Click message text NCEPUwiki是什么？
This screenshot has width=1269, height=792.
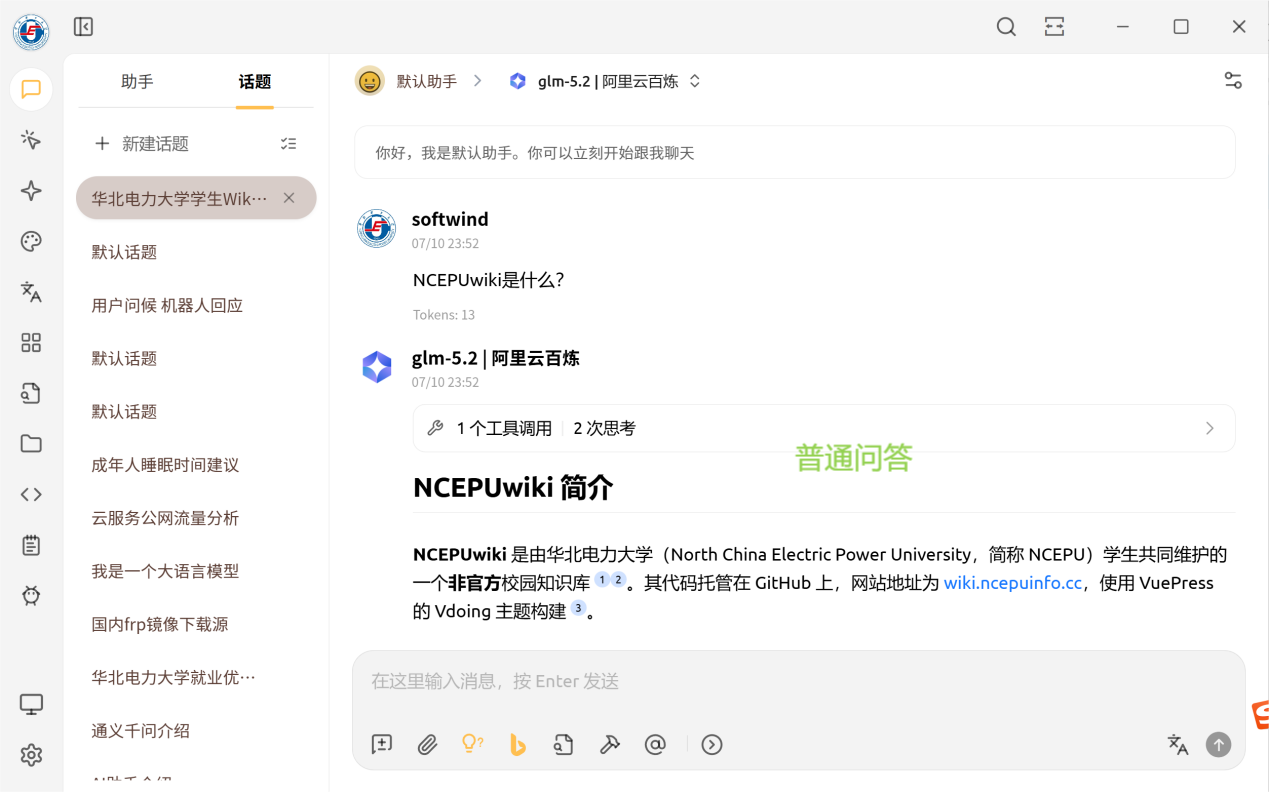[x=489, y=280]
